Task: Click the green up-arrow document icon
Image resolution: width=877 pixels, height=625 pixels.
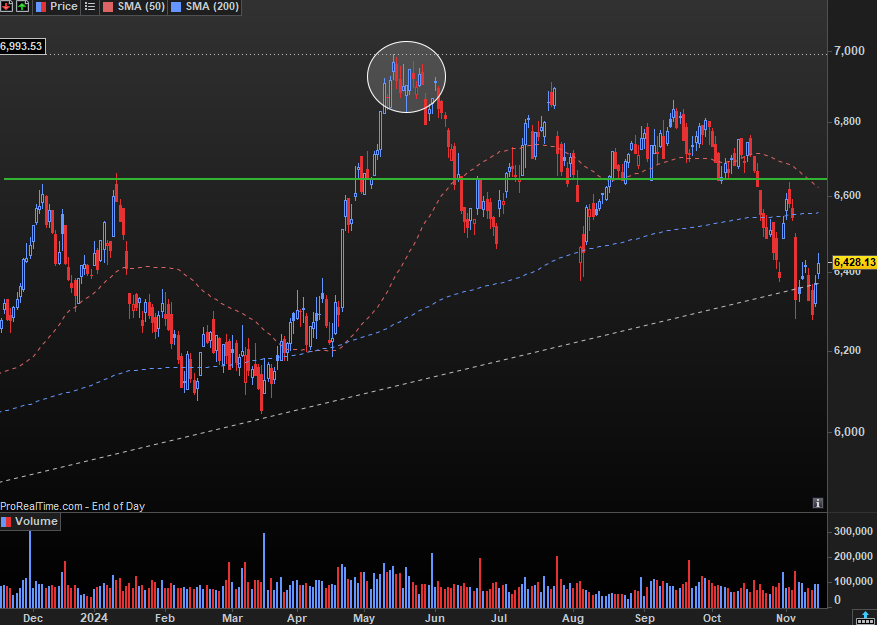Action: 22,7
